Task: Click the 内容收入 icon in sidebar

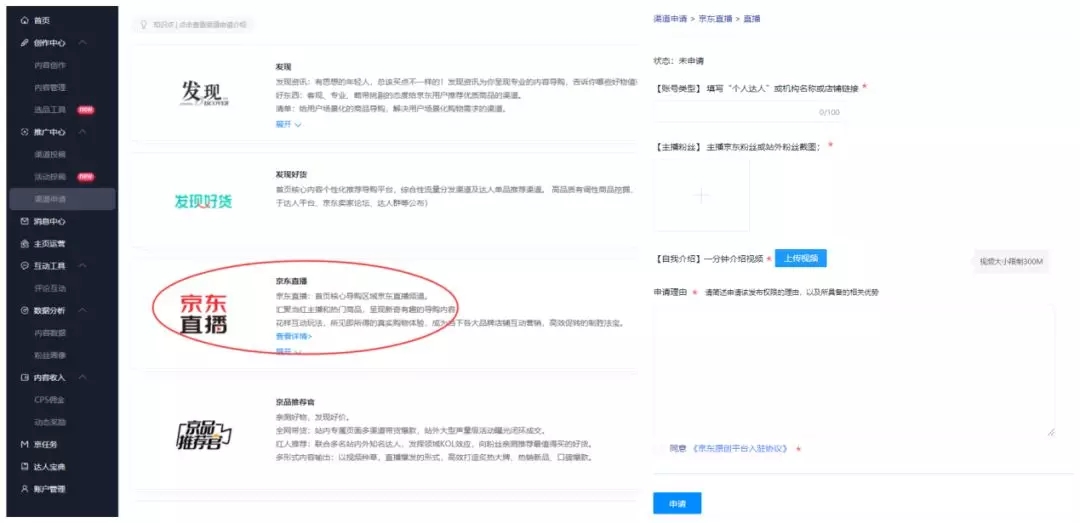Action: click(25, 378)
